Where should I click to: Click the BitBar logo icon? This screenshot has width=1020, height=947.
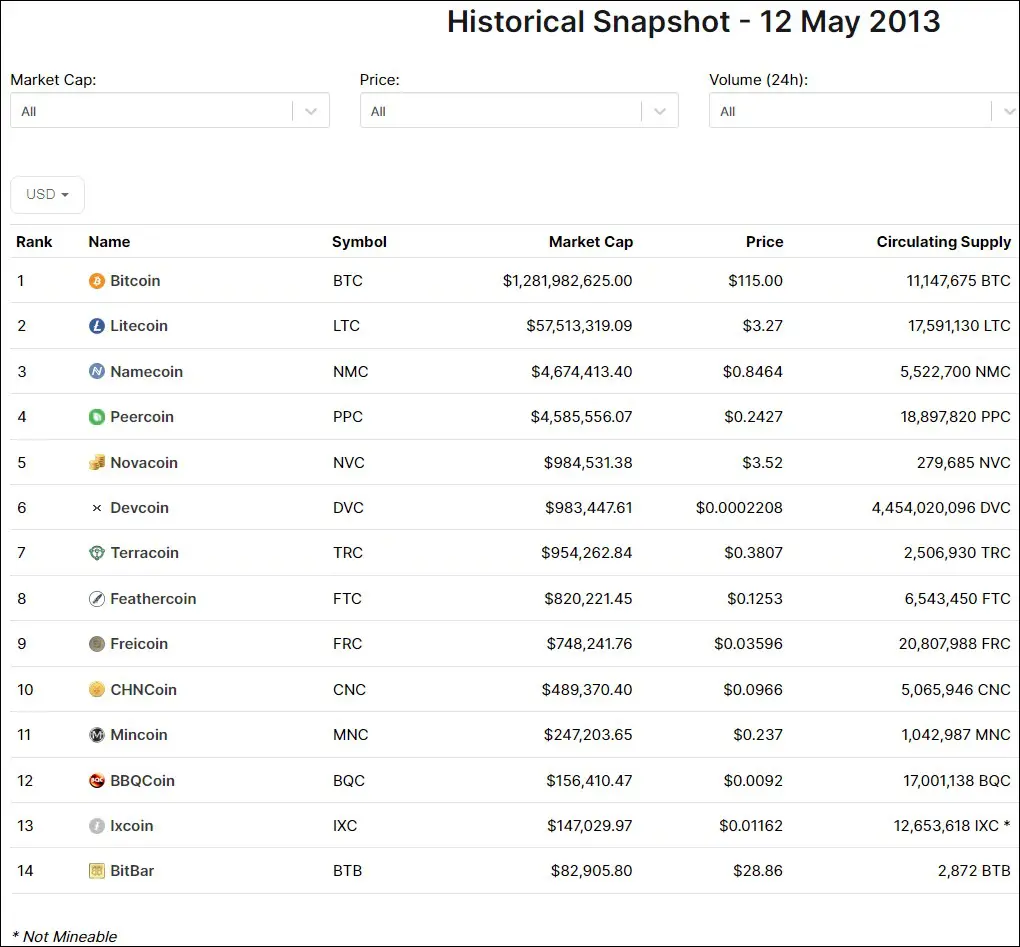pos(96,871)
